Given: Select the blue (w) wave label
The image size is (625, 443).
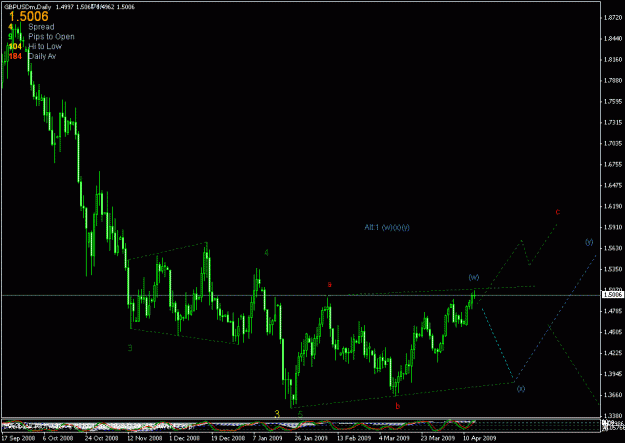Looking at the screenshot, I should pos(474,277).
